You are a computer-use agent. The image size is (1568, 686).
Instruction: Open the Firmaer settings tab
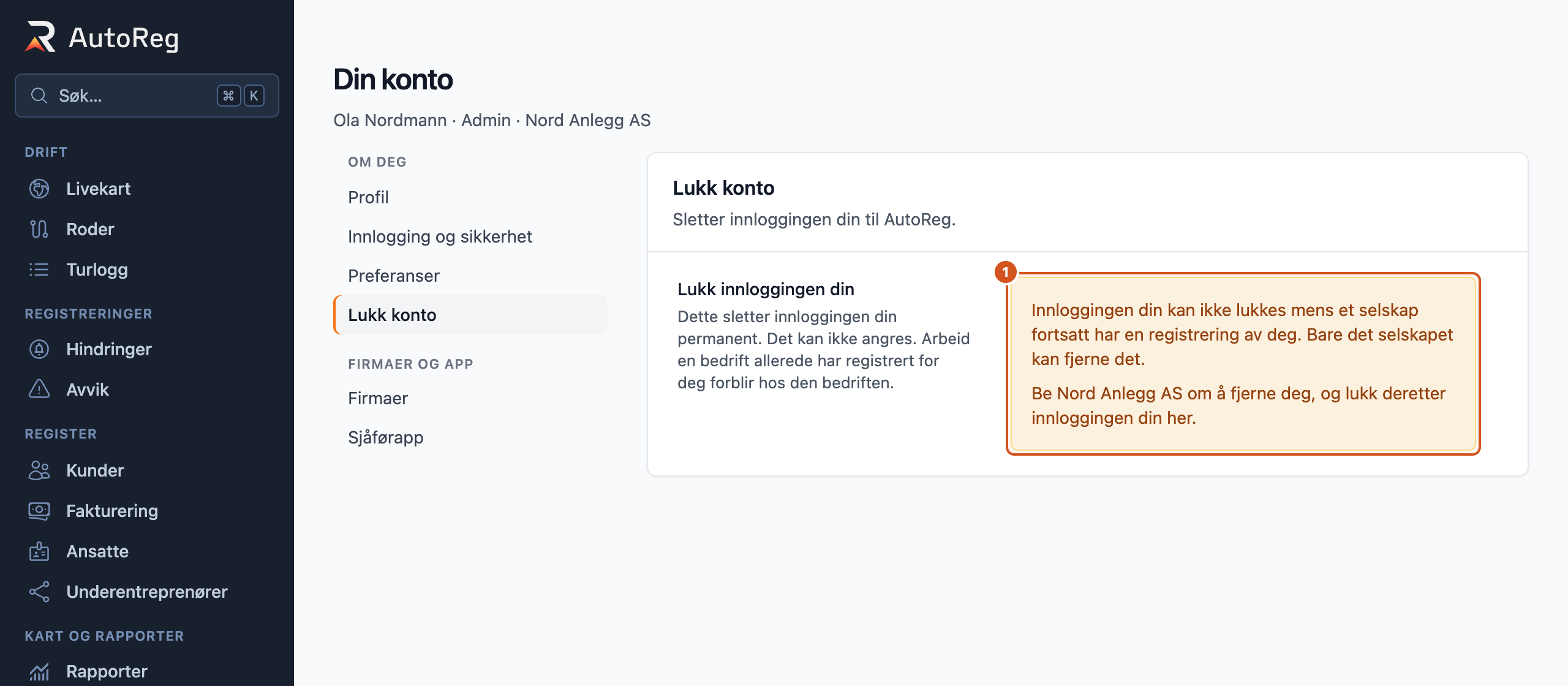click(470, 398)
